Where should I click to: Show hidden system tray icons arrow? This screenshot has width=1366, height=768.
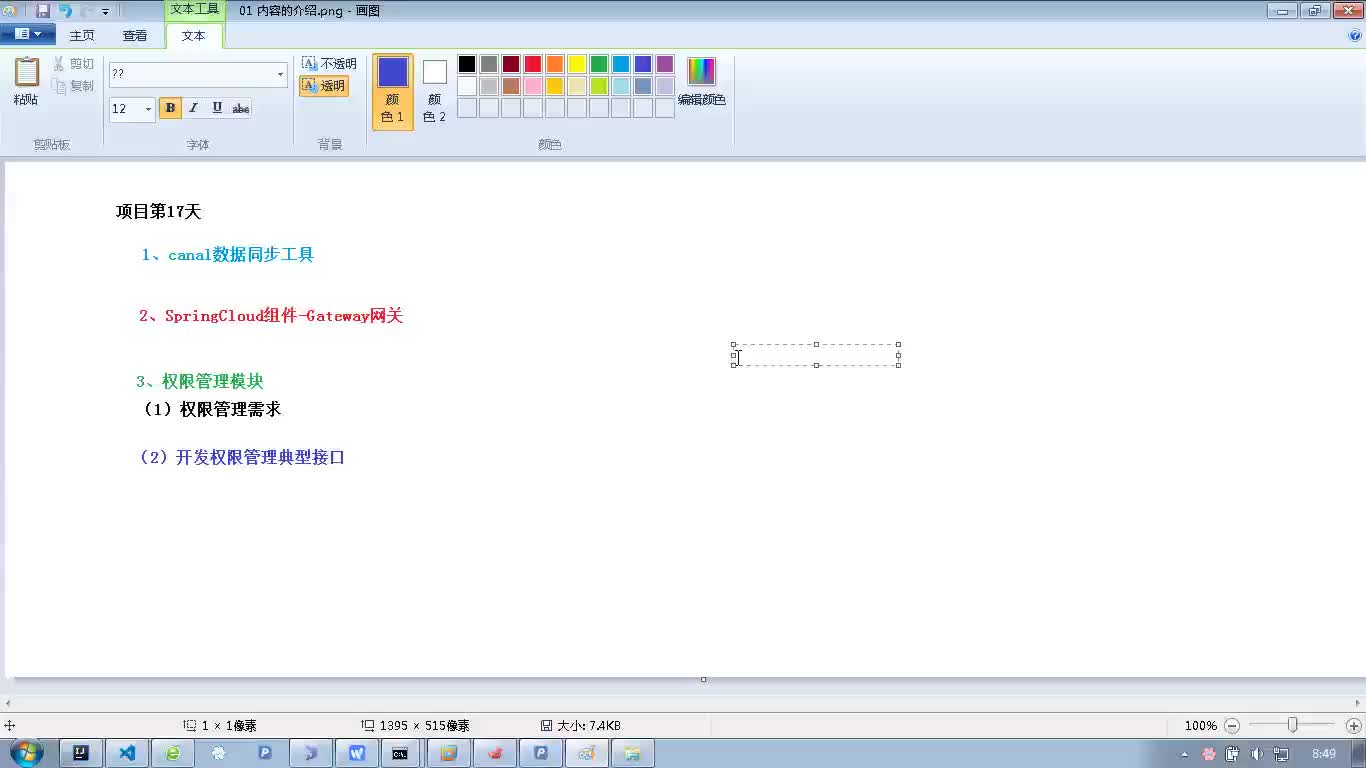coord(1185,754)
